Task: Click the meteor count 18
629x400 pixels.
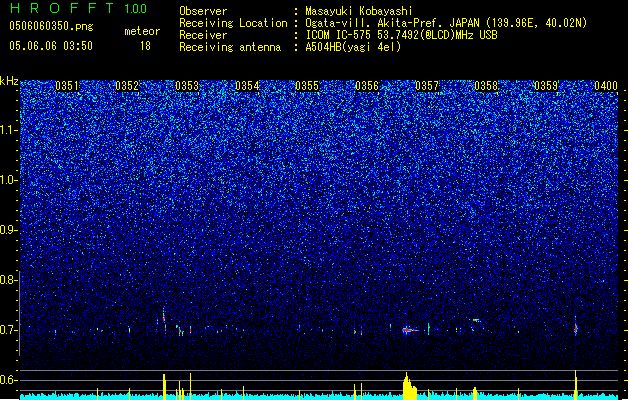Action: tap(145, 46)
